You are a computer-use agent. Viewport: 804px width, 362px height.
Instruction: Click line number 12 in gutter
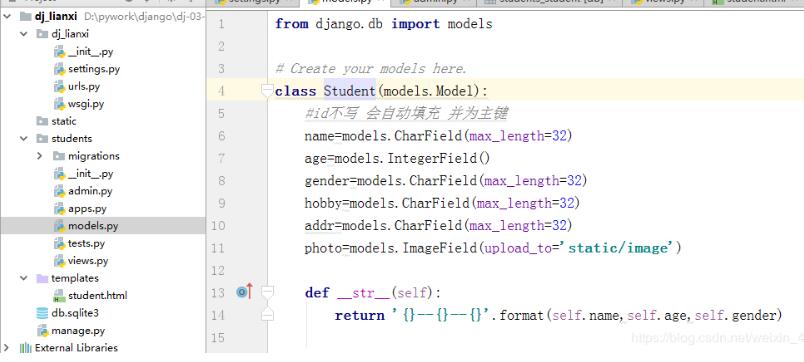(218, 270)
